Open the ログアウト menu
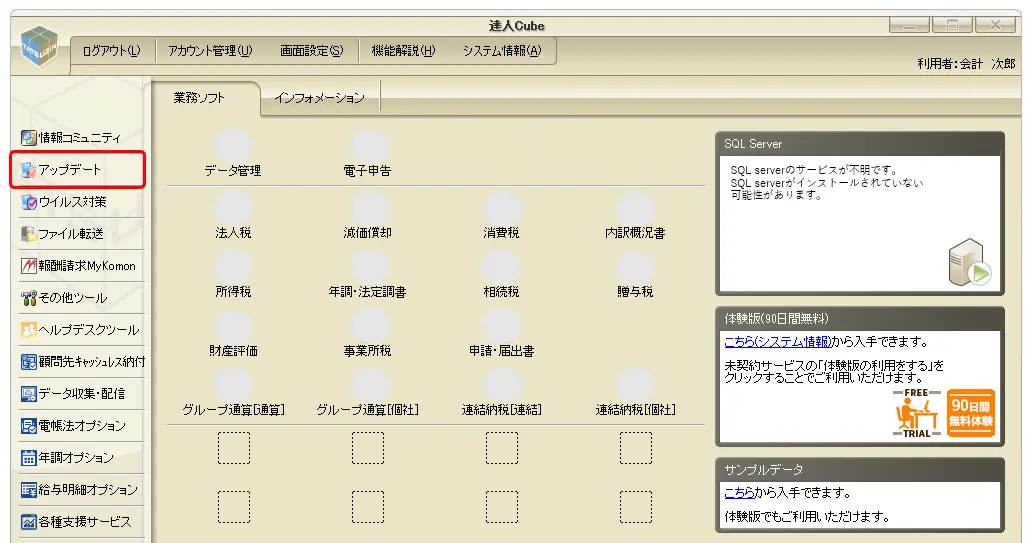Viewport: 1034px width, 543px height. [x=111, y=51]
